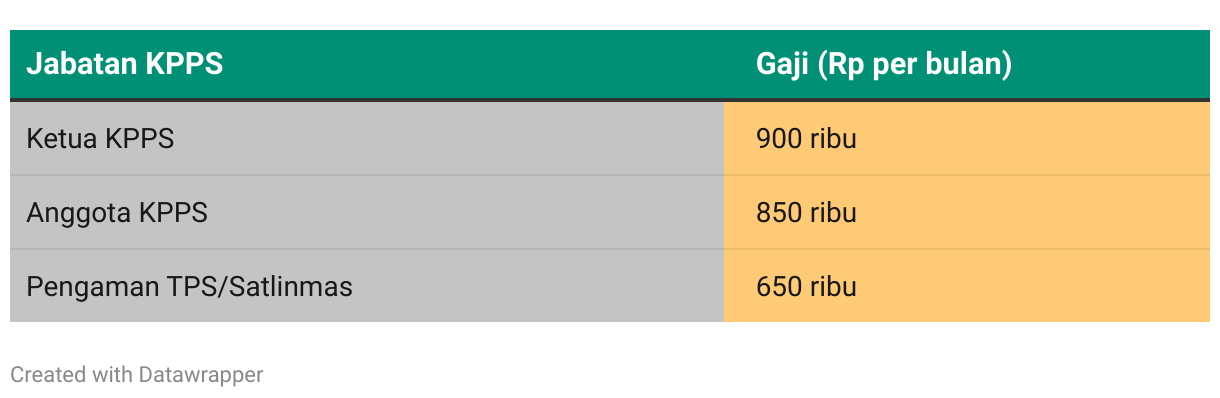Click the 900 ribu salary value

[806, 138]
